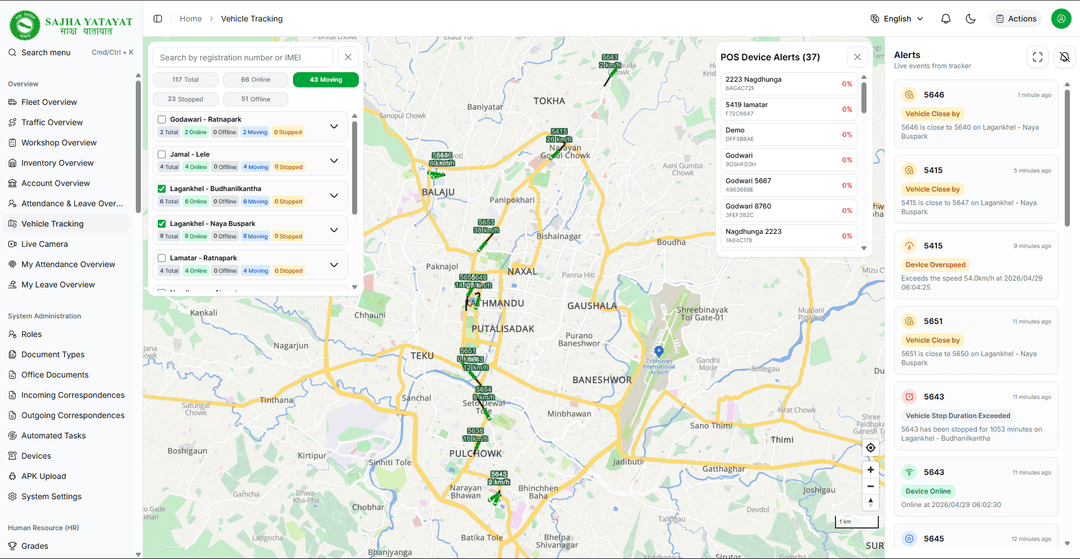The width and height of the screenshot is (1080, 559).
Task: Open the English language dropdown
Action: tap(897, 19)
